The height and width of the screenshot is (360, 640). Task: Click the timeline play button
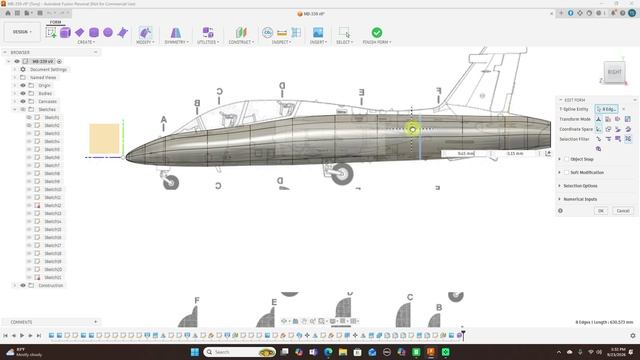click(x=22, y=336)
